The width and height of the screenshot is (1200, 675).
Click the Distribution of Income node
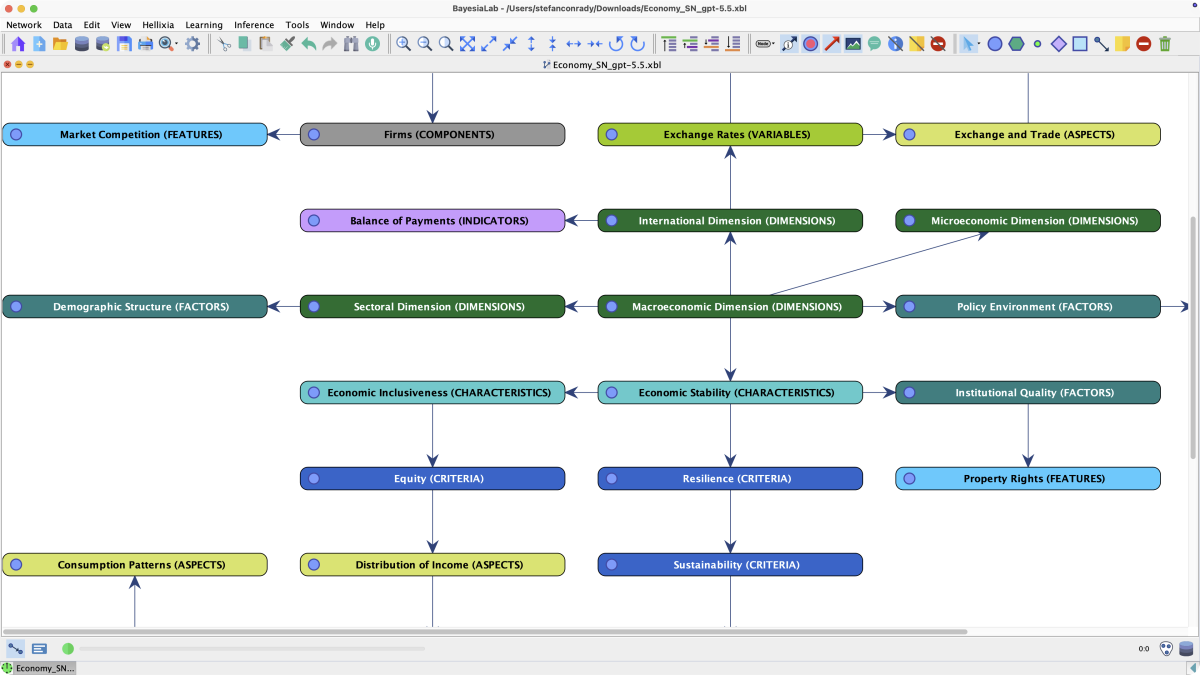pyautogui.click(x=432, y=565)
